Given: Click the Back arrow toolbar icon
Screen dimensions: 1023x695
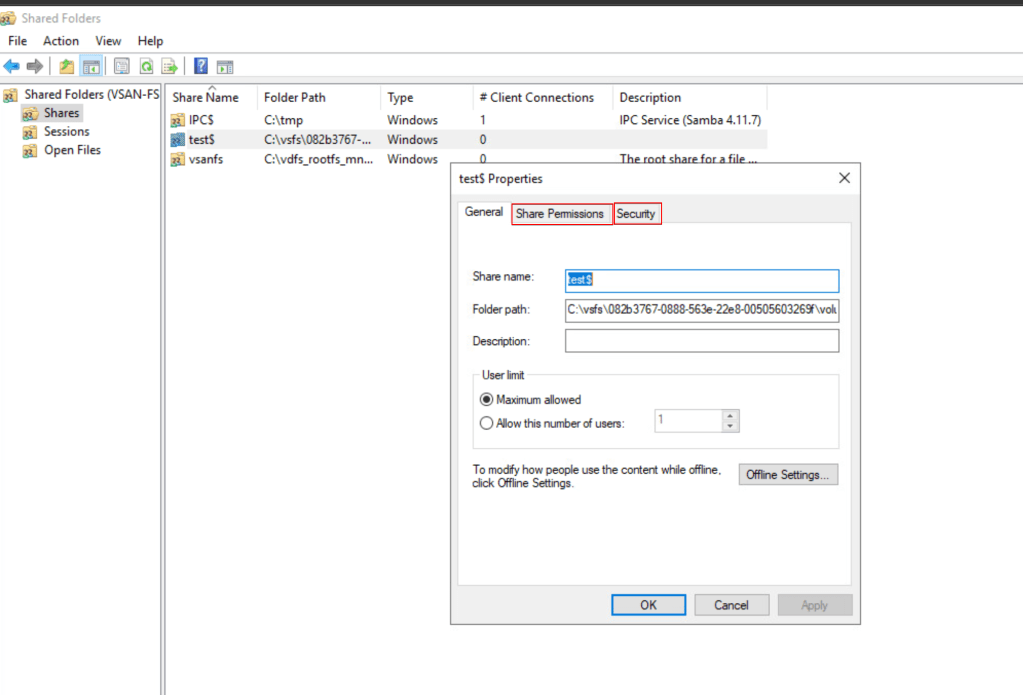Looking at the screenshot, I should tap(11, 67).
